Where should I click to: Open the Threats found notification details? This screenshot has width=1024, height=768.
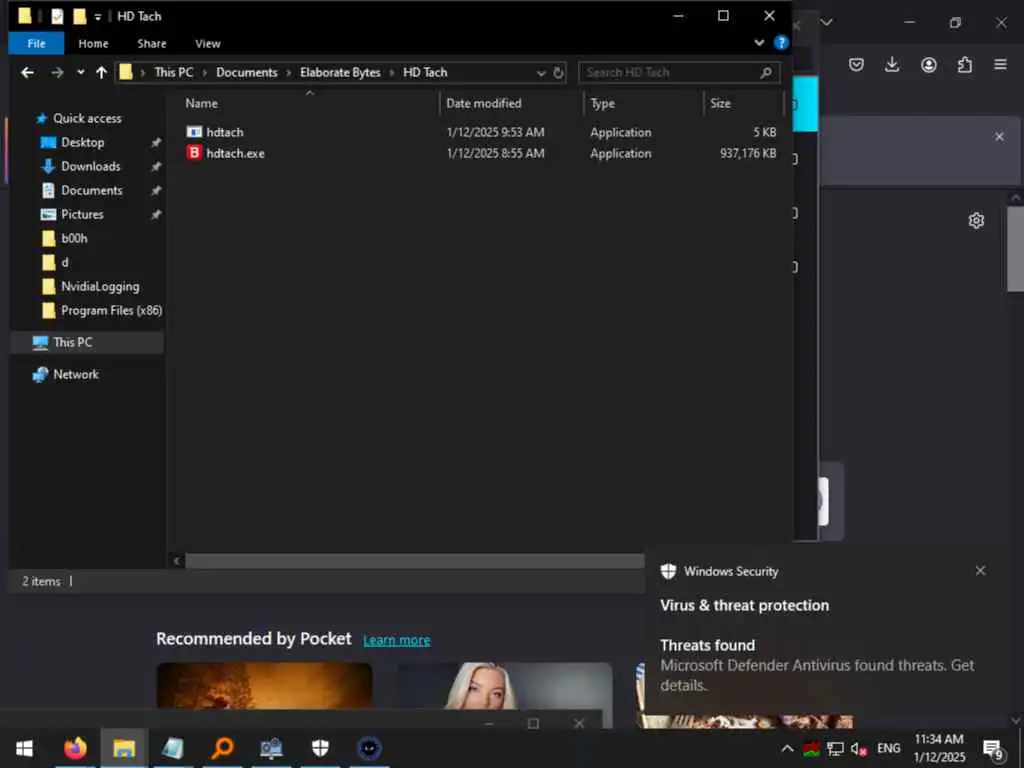pos(816,665)
